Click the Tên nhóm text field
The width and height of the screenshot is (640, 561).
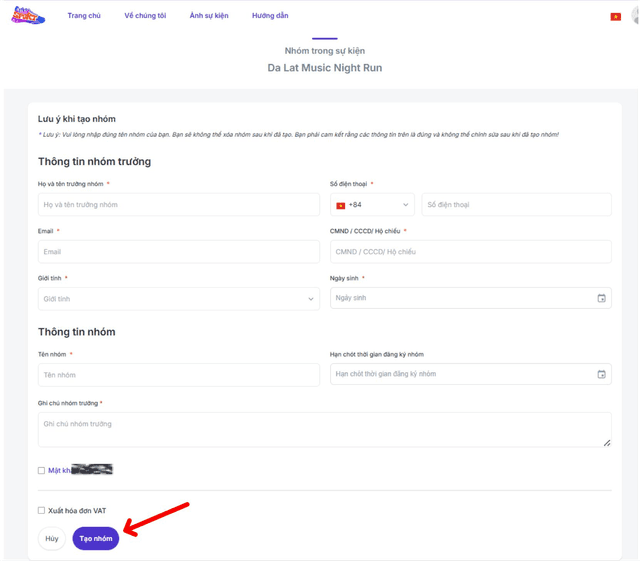pyautogui.click(x=178, y=375)
